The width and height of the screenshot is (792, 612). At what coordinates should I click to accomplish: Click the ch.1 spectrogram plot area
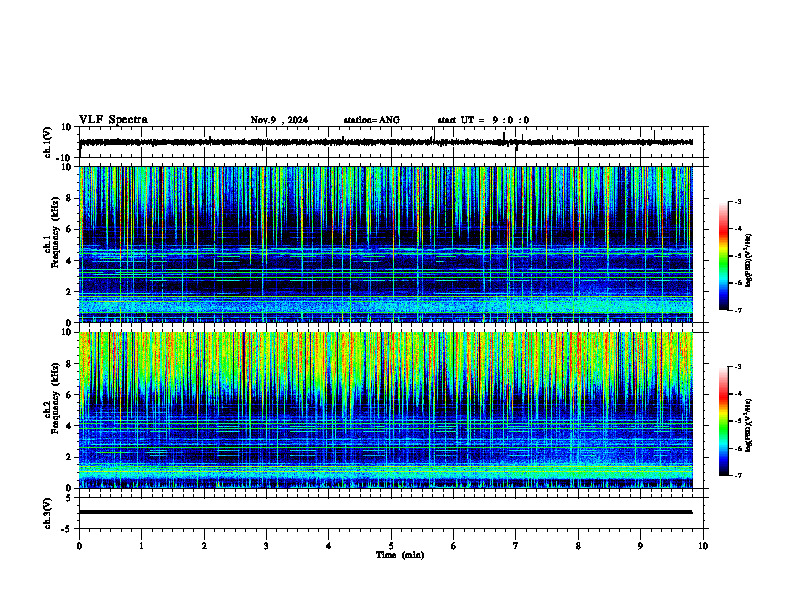click(x=386, y=244)
